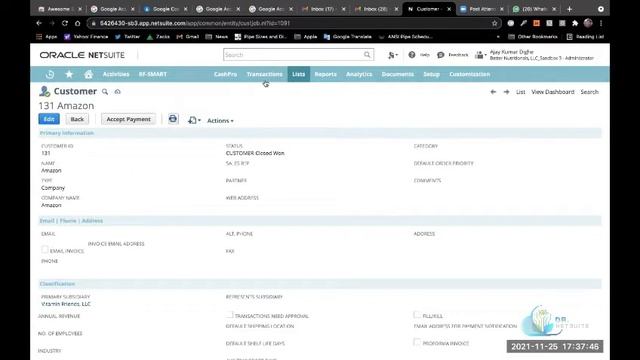Open the Documents menu
The height and width of the screenshot is (360, 640).
398,74
